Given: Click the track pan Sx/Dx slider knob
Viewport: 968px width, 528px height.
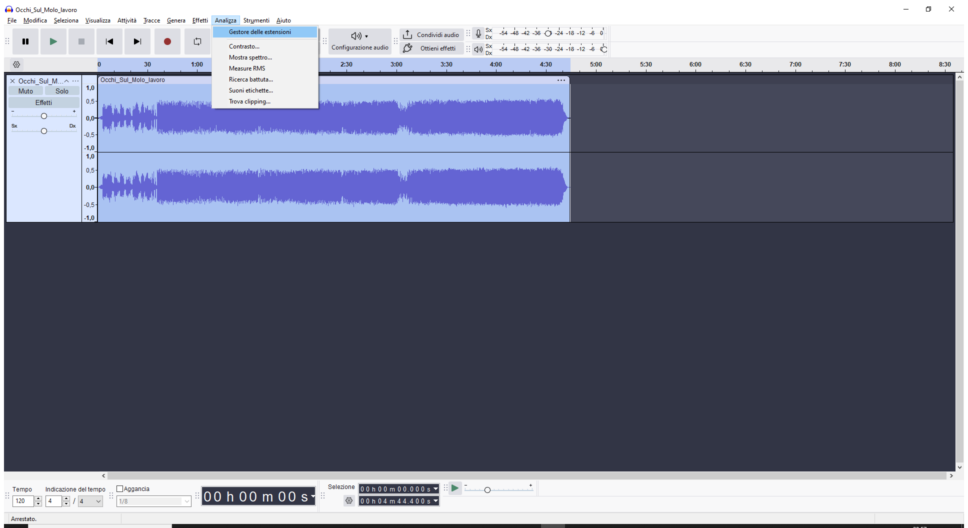Looking at the screenshot, I should (44, 131).
